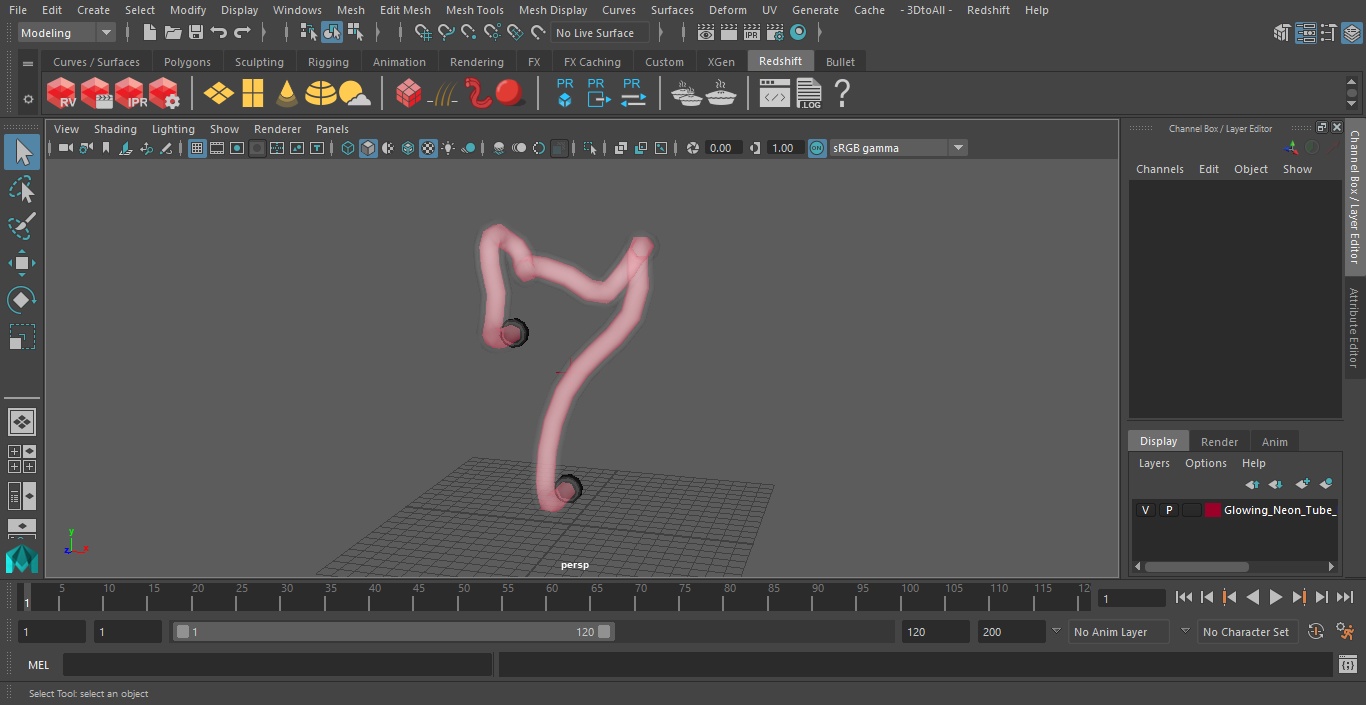This screenshot has height=705, width=1366.
Task: Open Redshift script code icon
Action: 775,94
